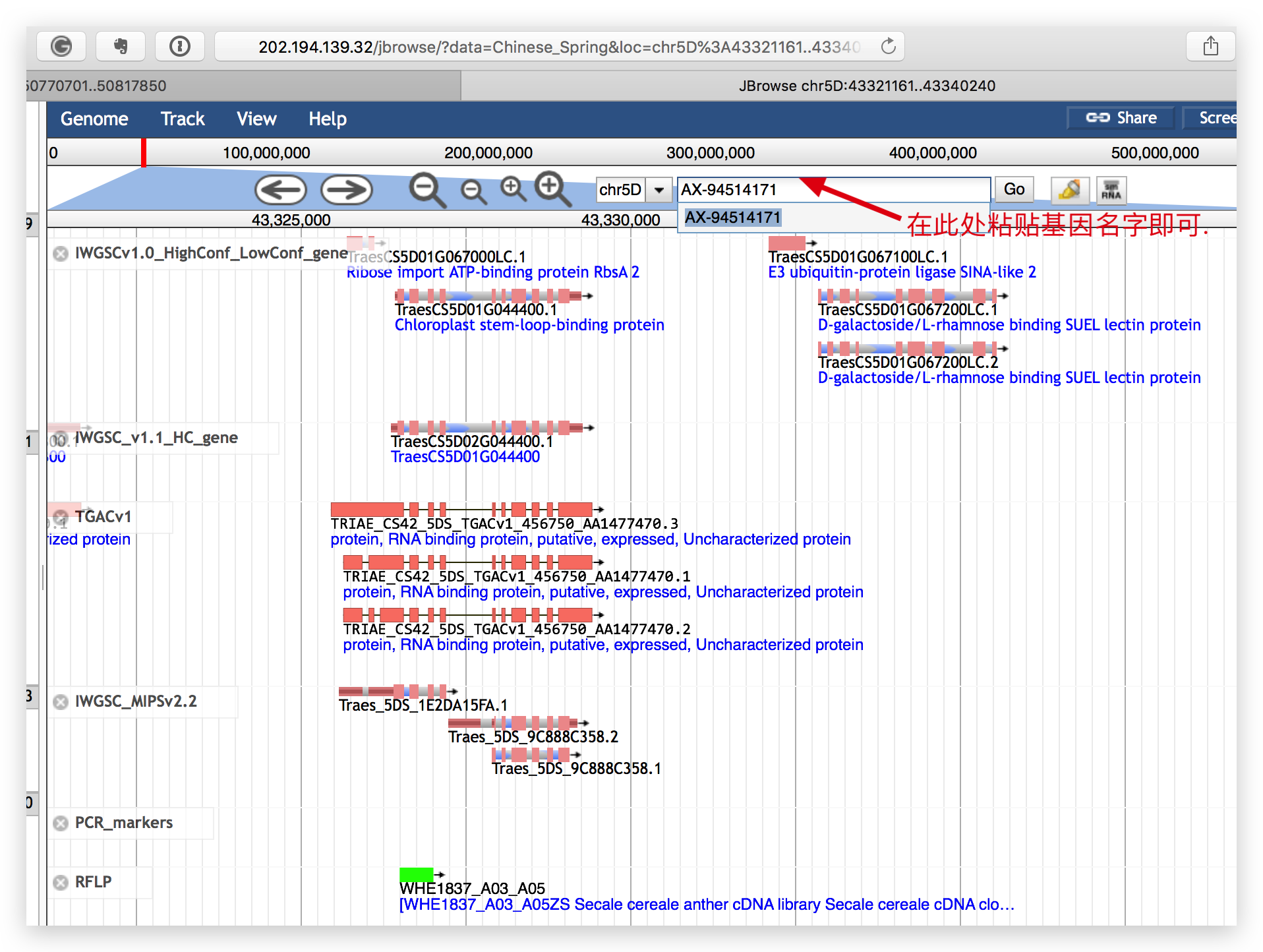This screenshot has height=952, width=1263.
Task: Close the IWGSCv1.0_HighConf_LowConf_gene track
Action: click(61, 254)
